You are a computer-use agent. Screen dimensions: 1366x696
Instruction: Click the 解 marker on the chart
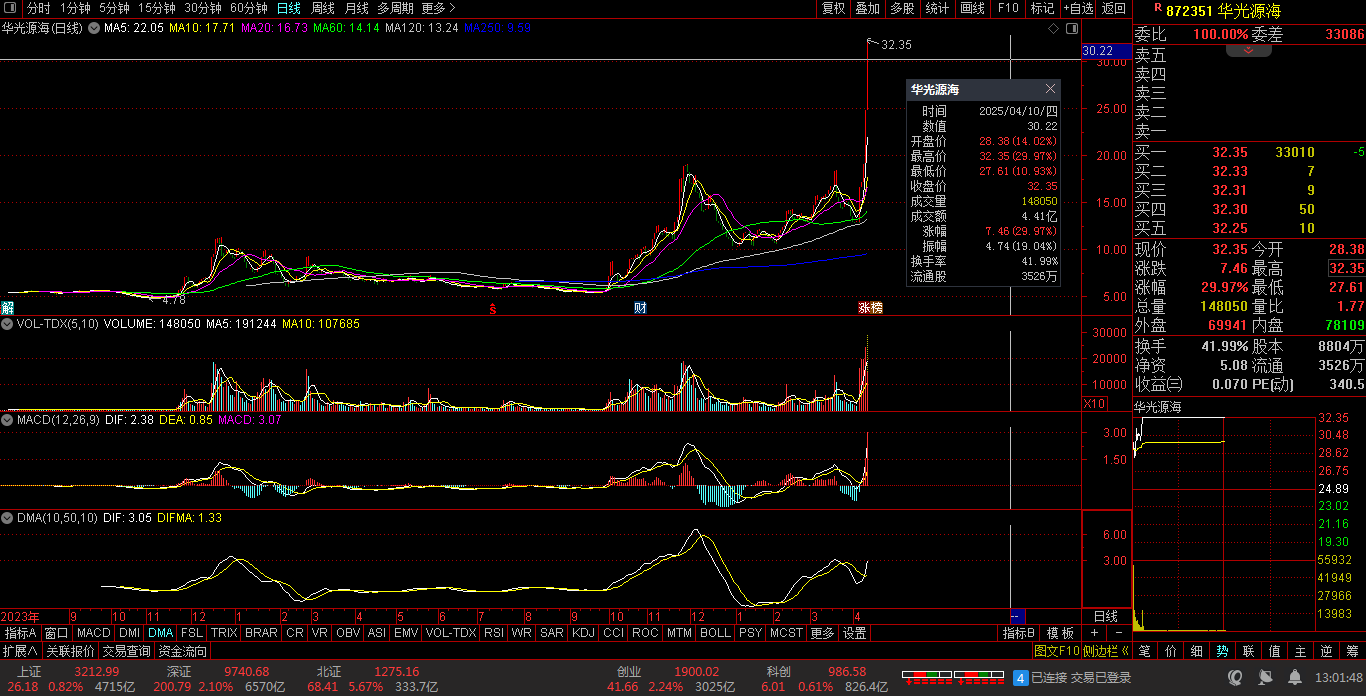(8, 307)
